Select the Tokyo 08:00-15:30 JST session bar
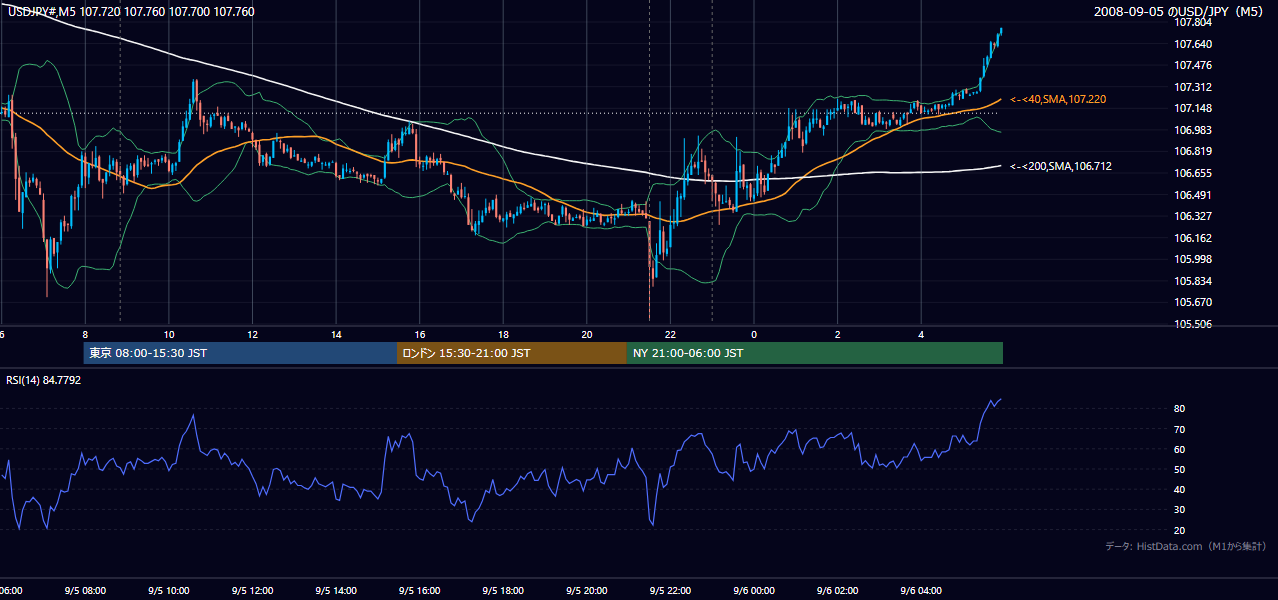 coord(240,353)
